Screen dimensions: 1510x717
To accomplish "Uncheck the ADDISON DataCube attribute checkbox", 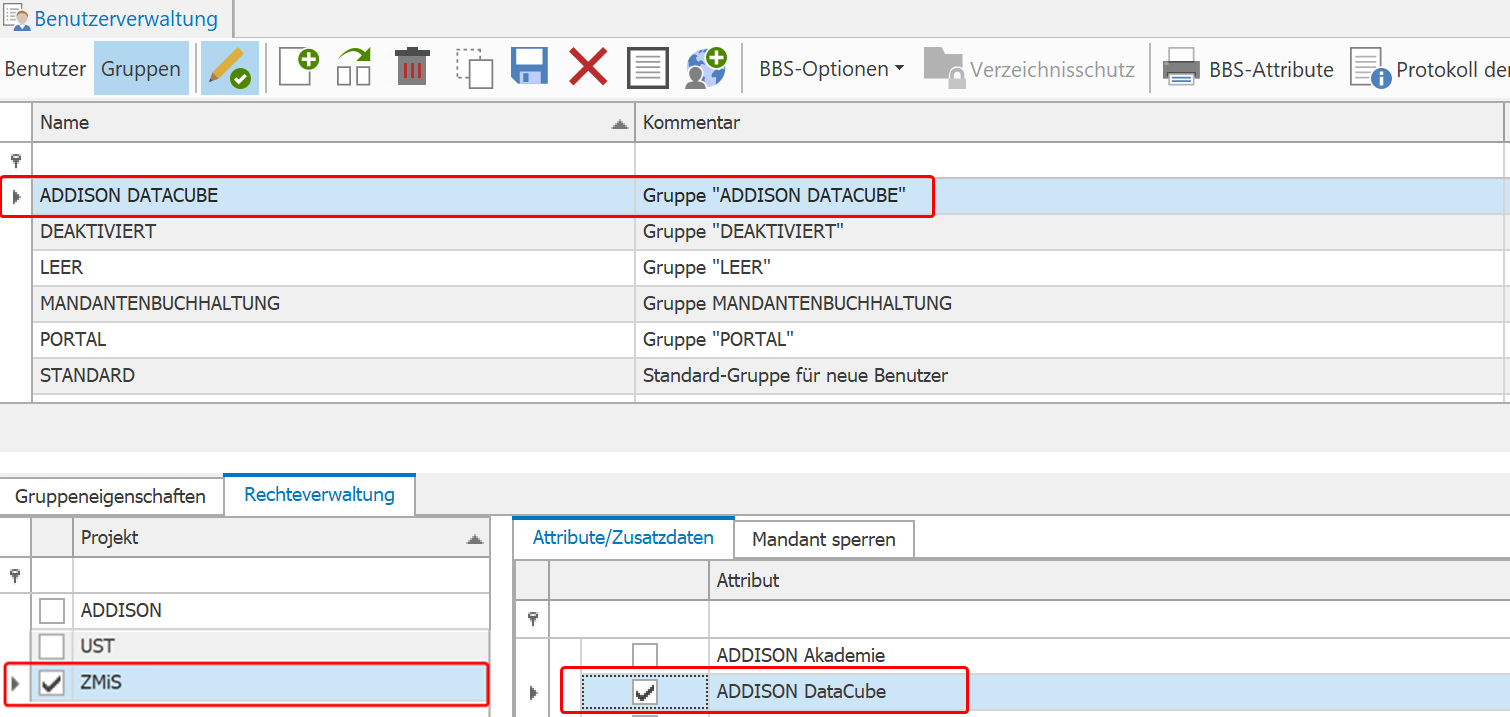I will point(645,691).
